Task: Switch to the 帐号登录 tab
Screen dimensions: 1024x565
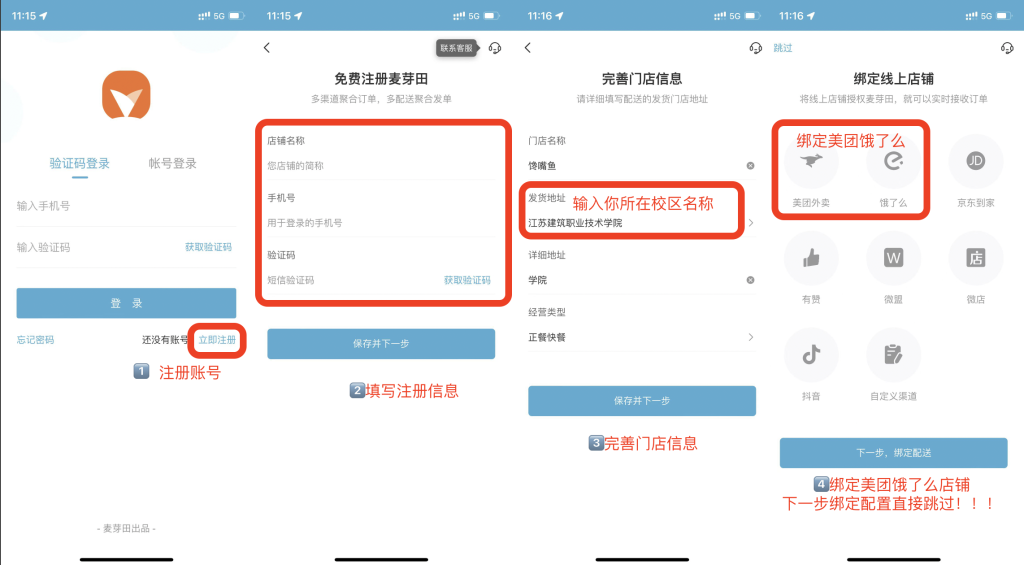Action: click(173, 163)
